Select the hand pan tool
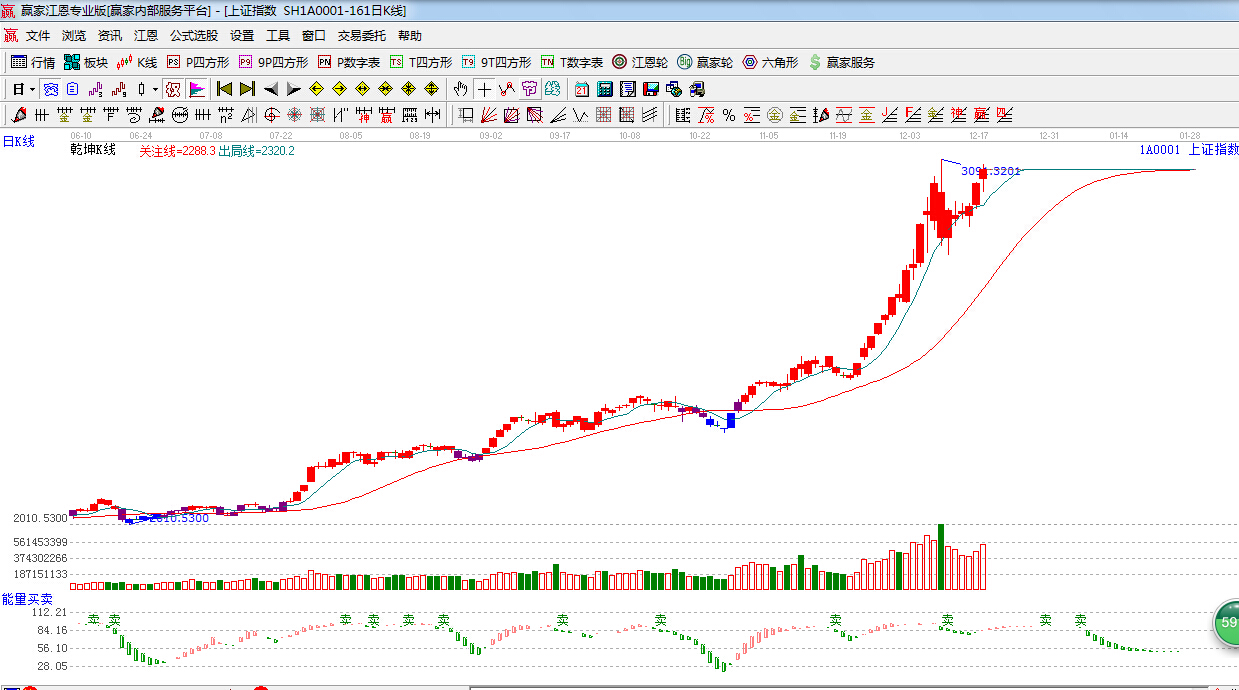The height and width of the screenshot is (690, 1239). coord(460,89)
